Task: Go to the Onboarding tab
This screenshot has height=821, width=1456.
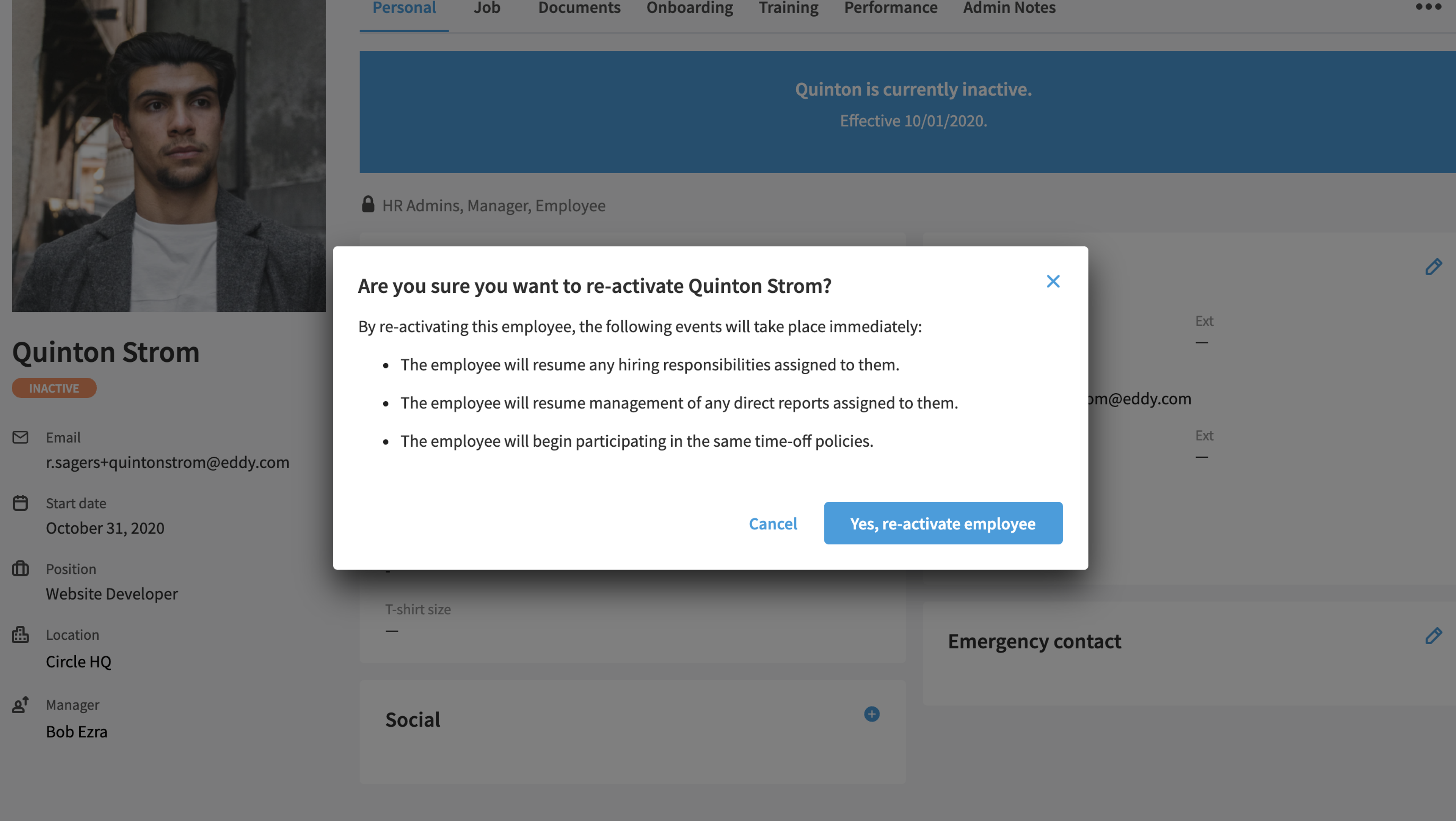Action: click(690, 8)
